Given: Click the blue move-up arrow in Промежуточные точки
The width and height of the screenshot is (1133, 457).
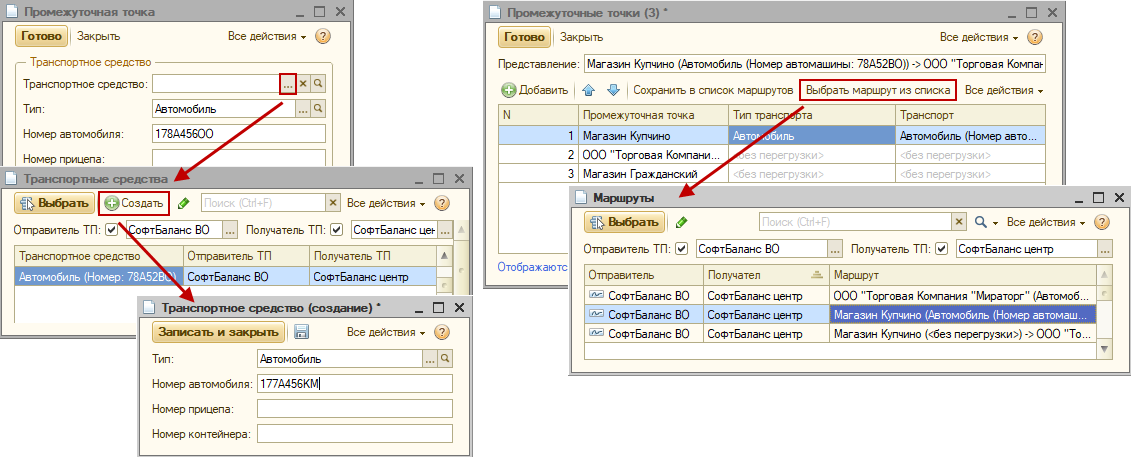Looking at the screenshot, I should point(589,90).
